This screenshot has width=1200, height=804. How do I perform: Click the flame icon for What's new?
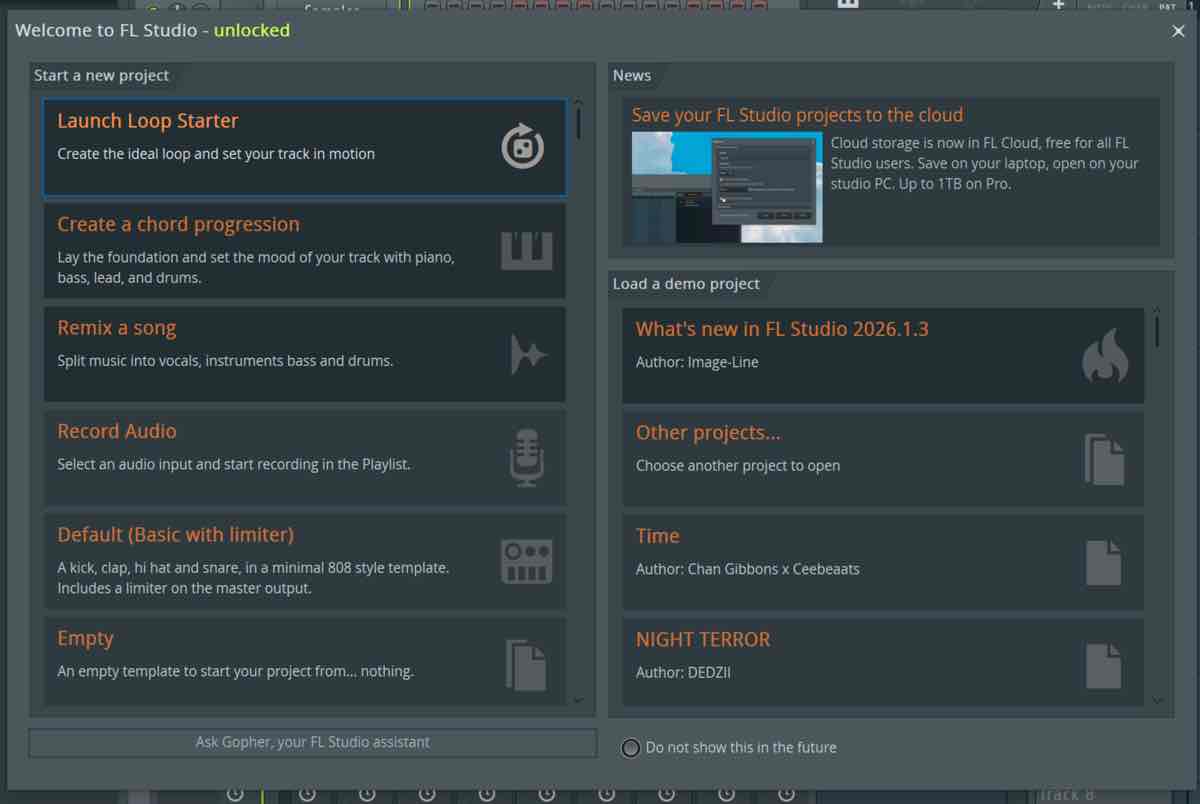(1105, 356)
